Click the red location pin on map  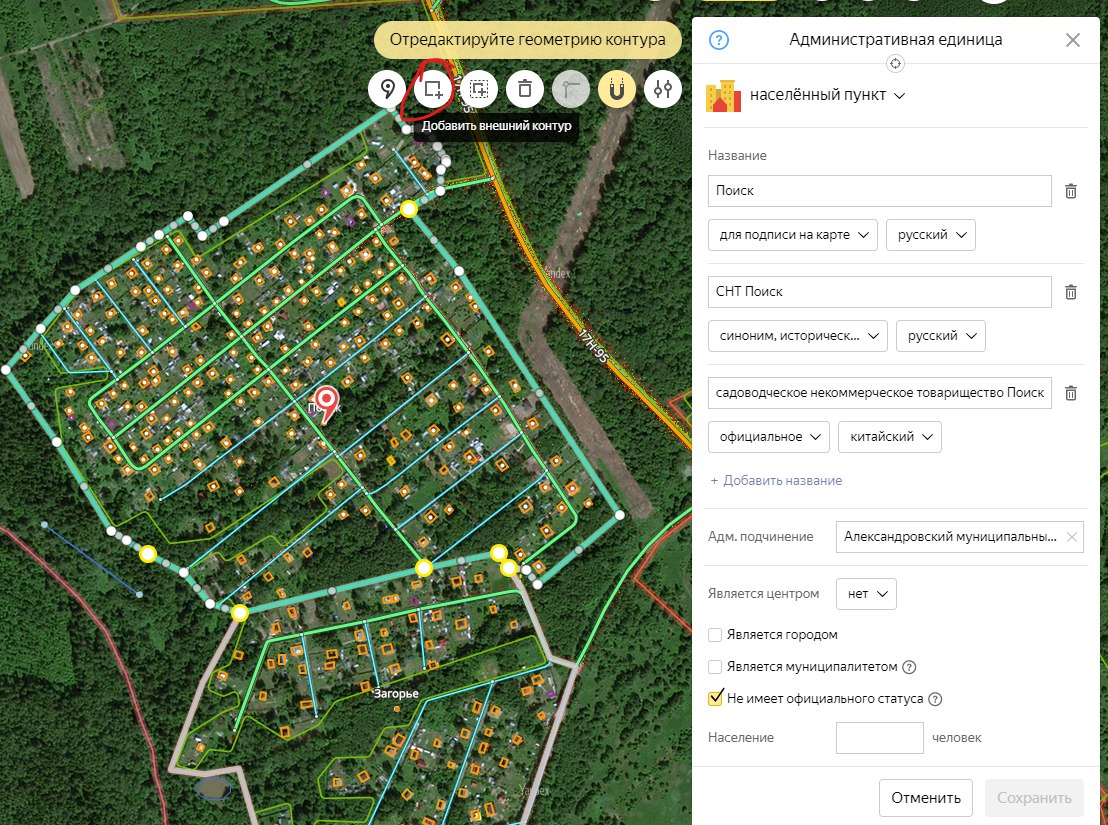coord(326,403)
